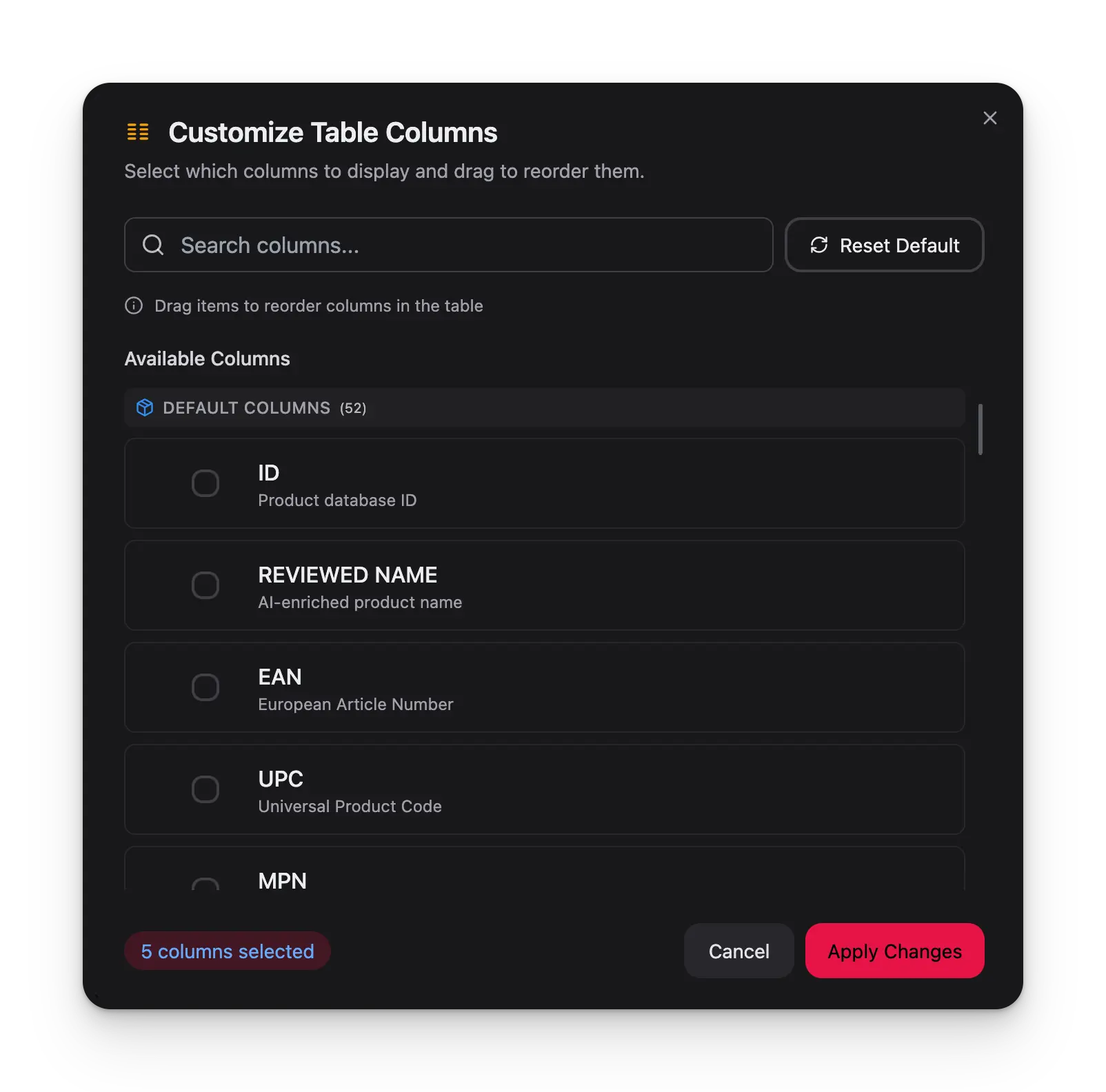Click the 5 columns selected badge
The image size is (1106, 1092).
click(227, 951)
